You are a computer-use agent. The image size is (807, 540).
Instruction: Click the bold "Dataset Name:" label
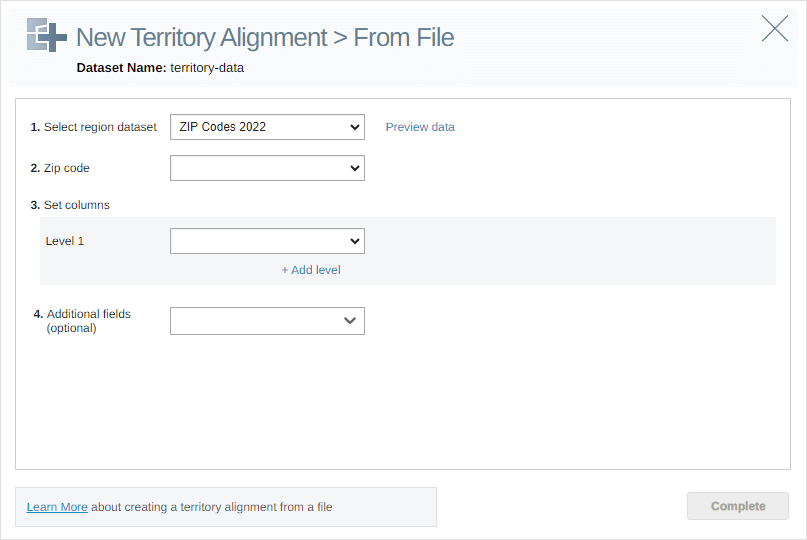[121, 68]
